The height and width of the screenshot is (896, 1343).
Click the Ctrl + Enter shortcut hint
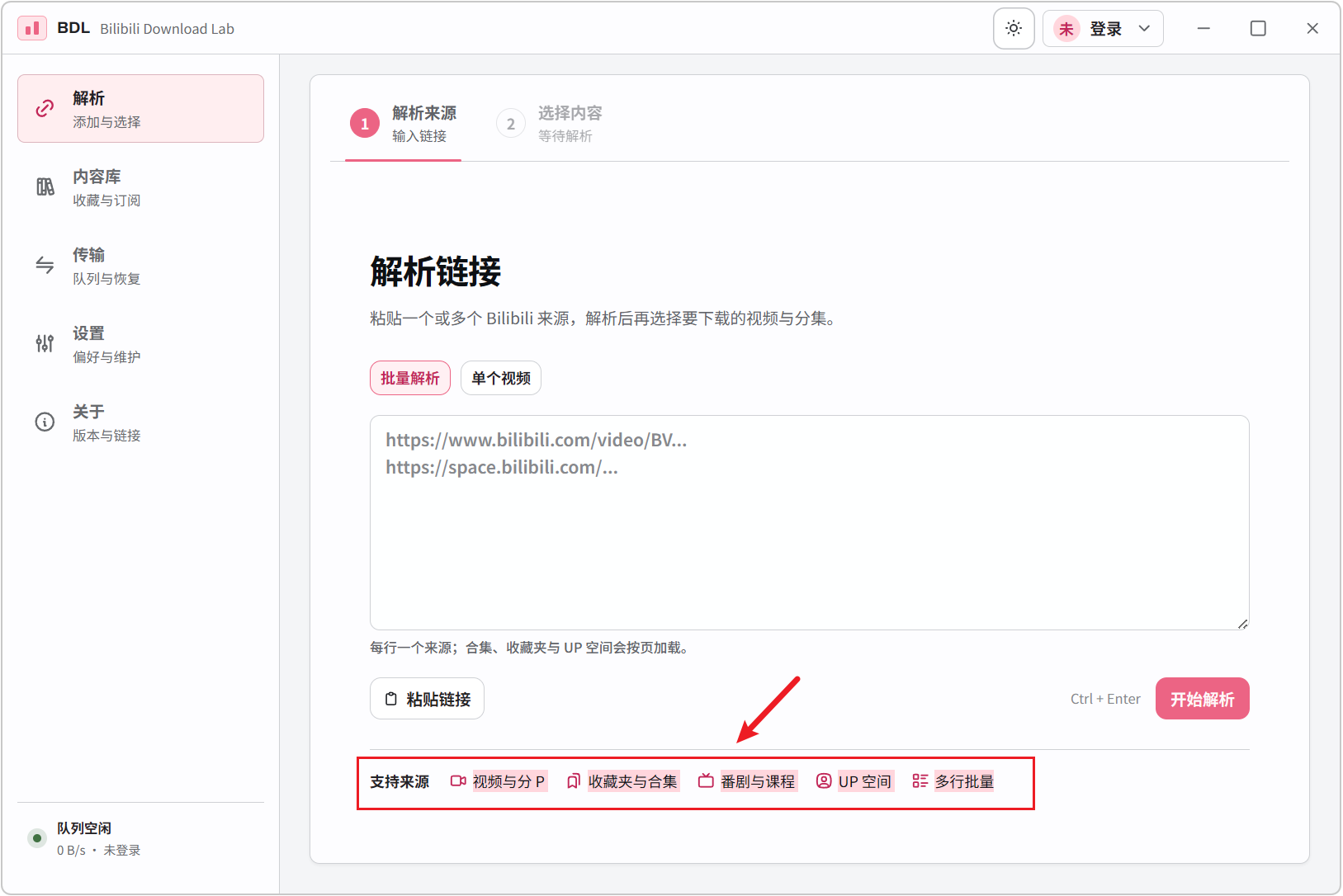1105,699
